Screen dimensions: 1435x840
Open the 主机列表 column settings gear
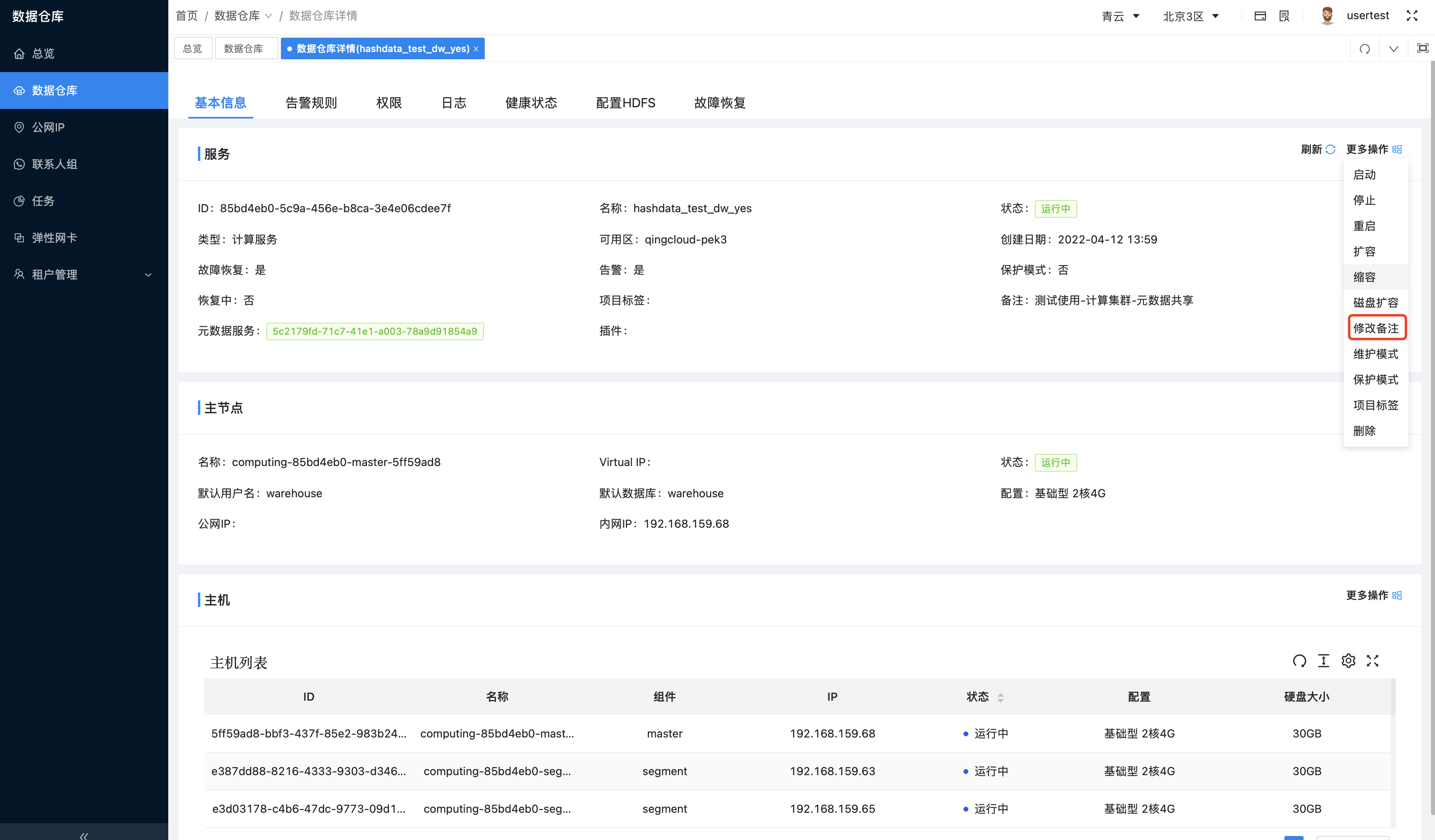pyautogui.click(x=1348, y=661)
